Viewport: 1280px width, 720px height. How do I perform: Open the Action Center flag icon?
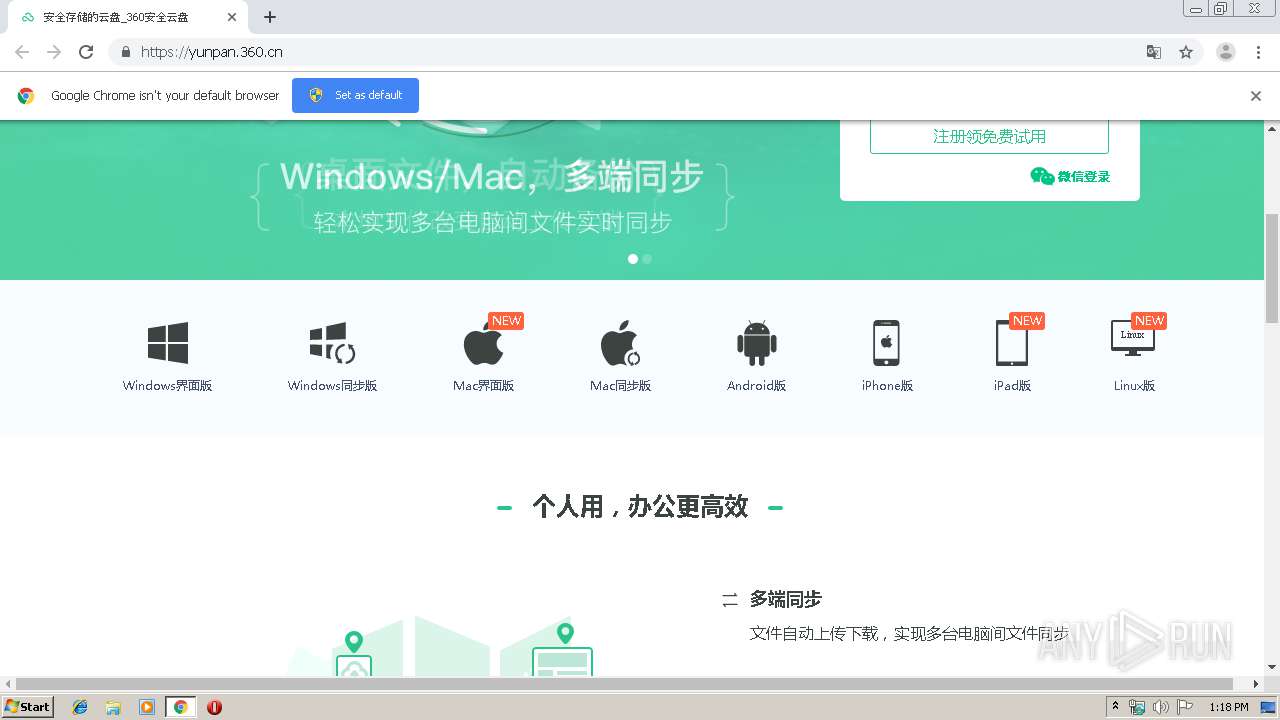point(1185,707)
